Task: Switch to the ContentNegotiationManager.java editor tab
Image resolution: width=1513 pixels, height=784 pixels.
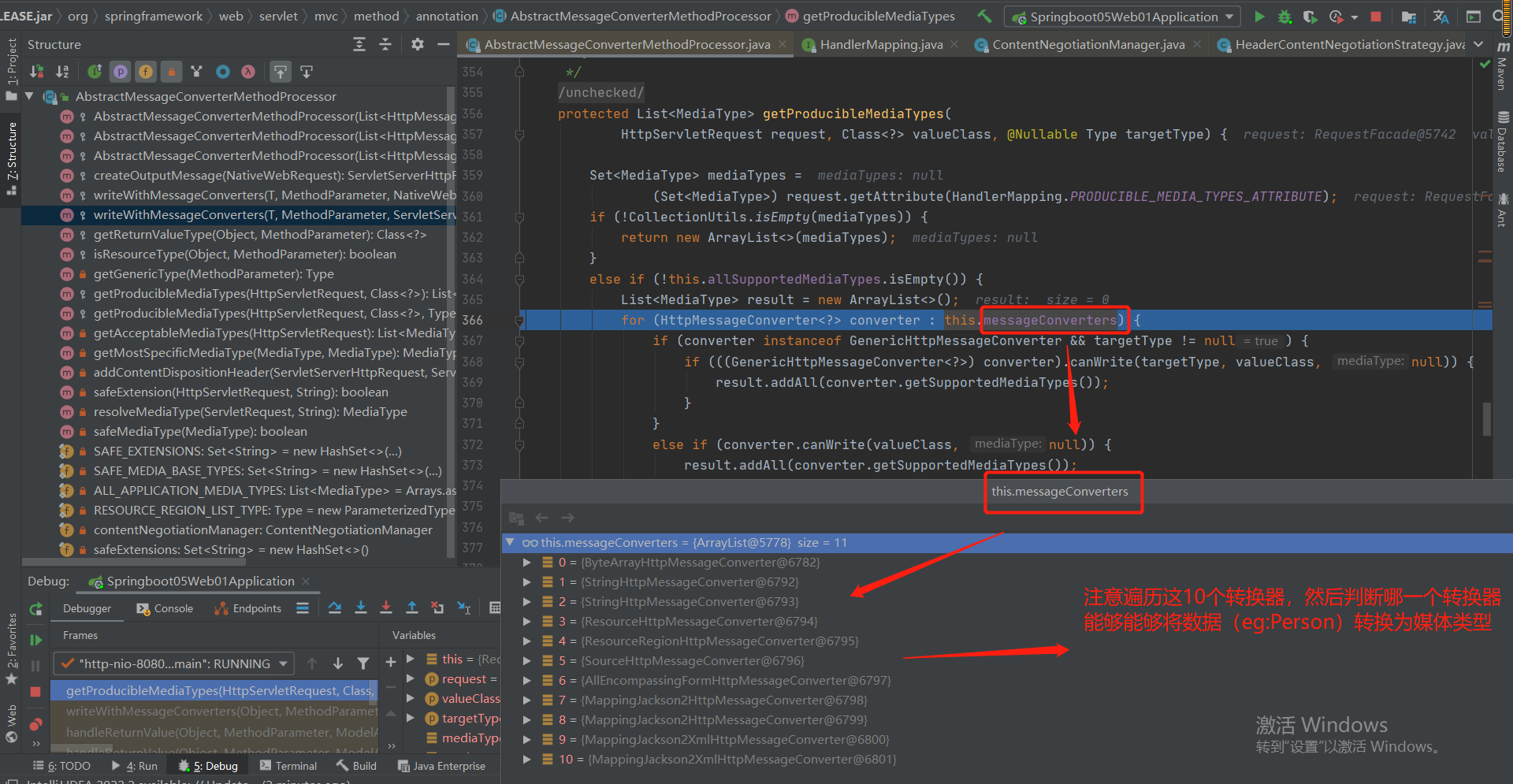Action: coord(1088,45)
